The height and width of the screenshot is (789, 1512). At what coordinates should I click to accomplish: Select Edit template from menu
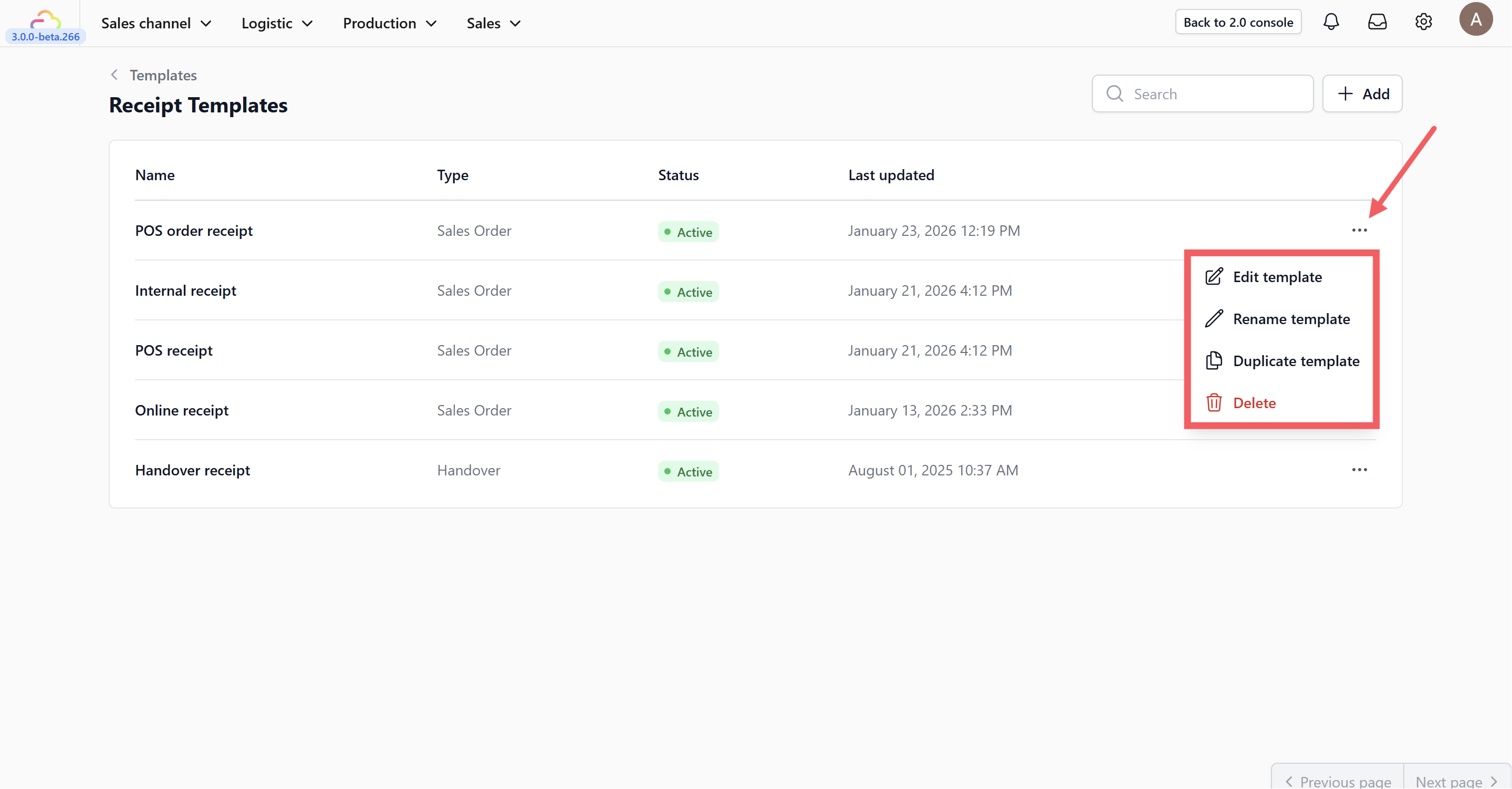[1277, 276]
